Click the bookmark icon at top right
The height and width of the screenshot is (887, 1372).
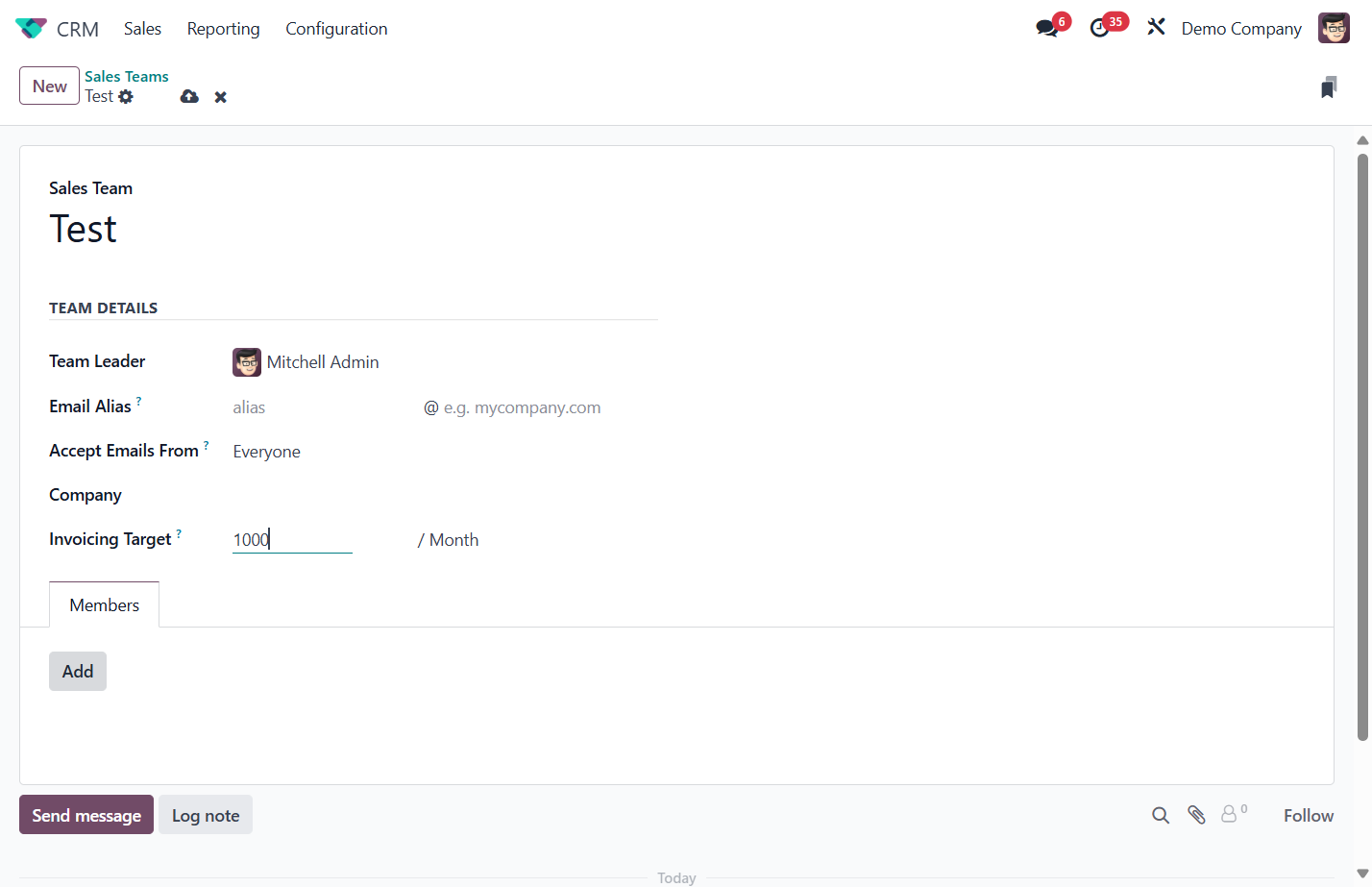coord(1329,87)
